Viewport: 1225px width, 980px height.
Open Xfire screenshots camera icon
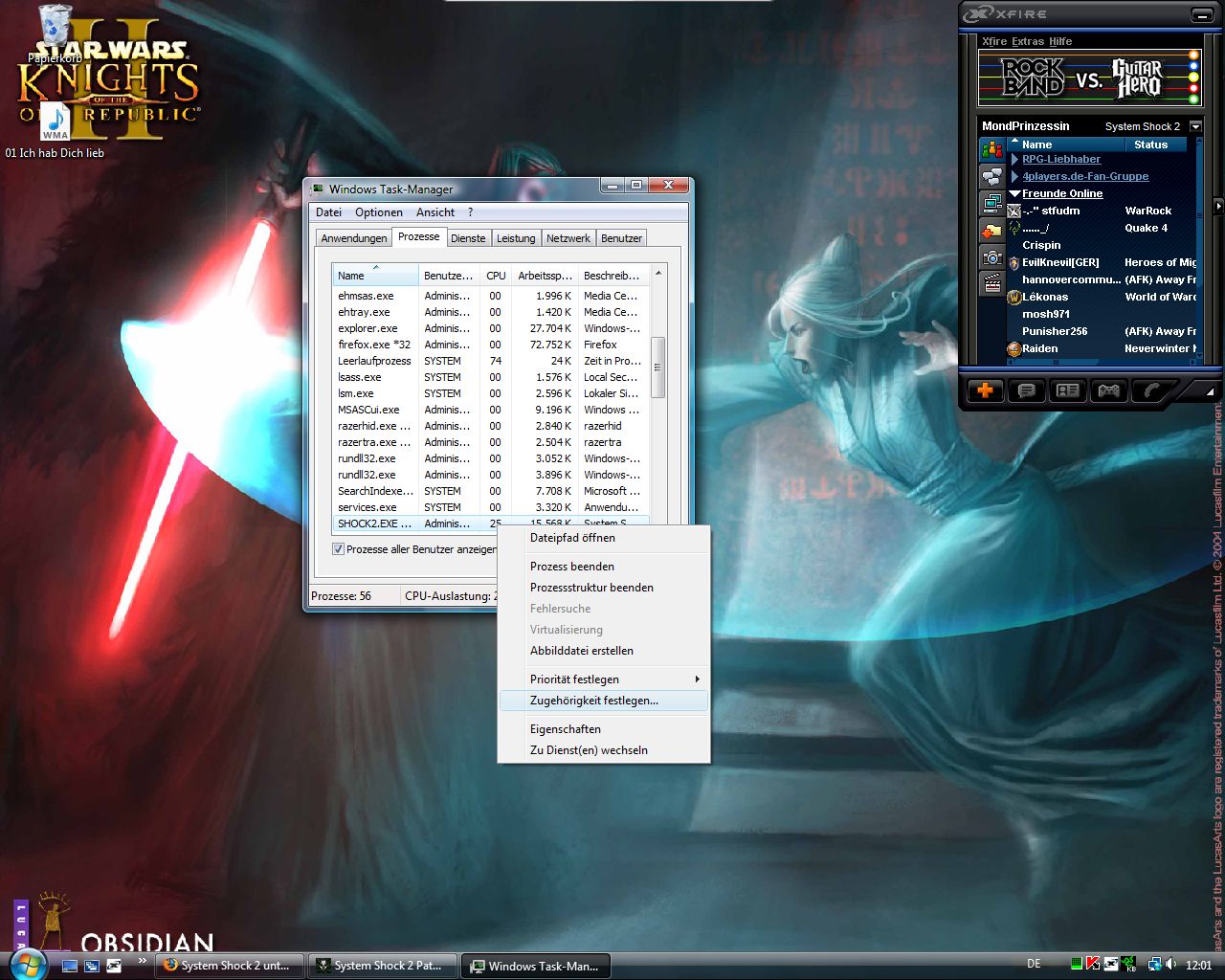click(991, 257)
